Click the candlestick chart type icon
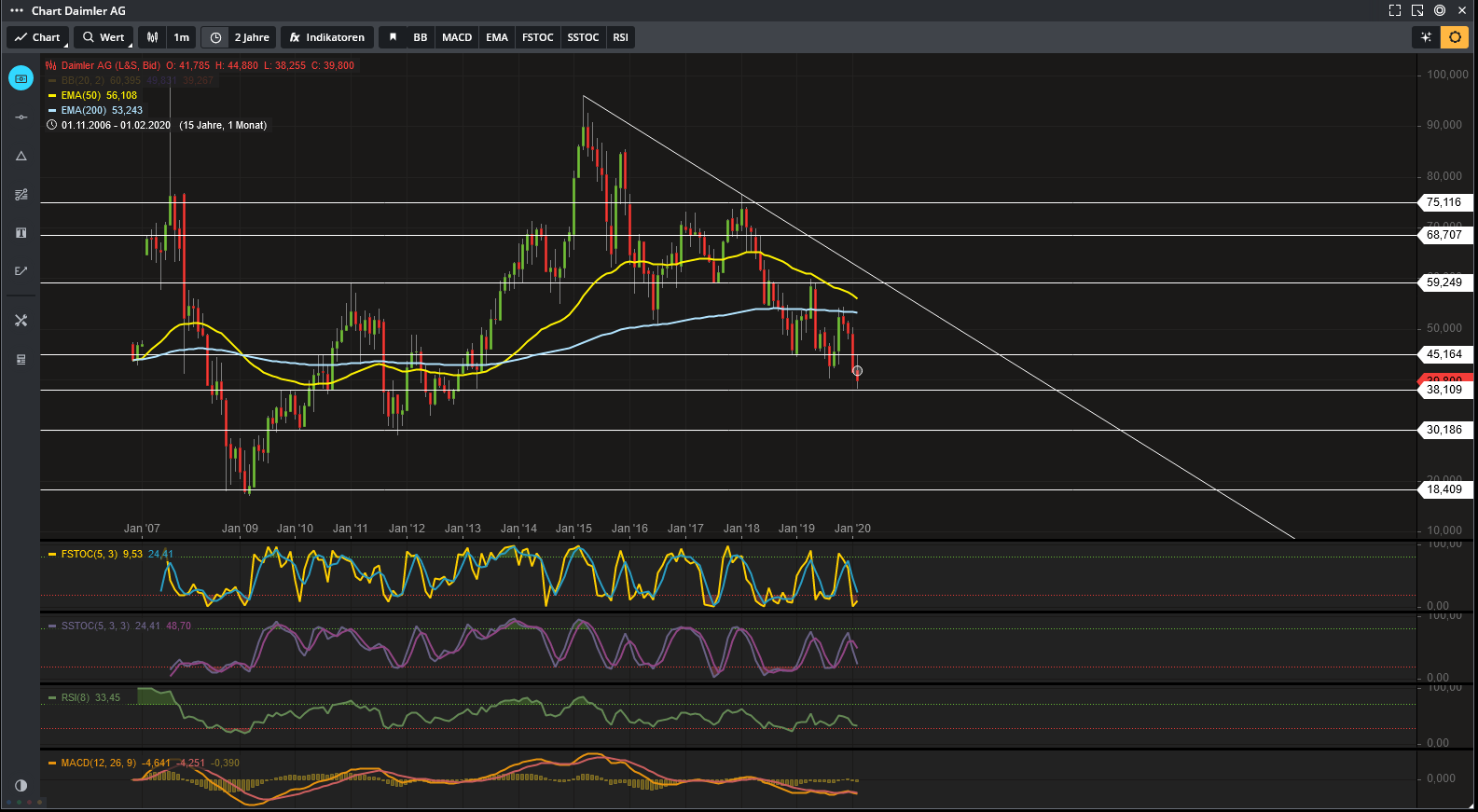The width and height of the screenshot is (1478, 812). pyautogui.click(x=152, y=37)
